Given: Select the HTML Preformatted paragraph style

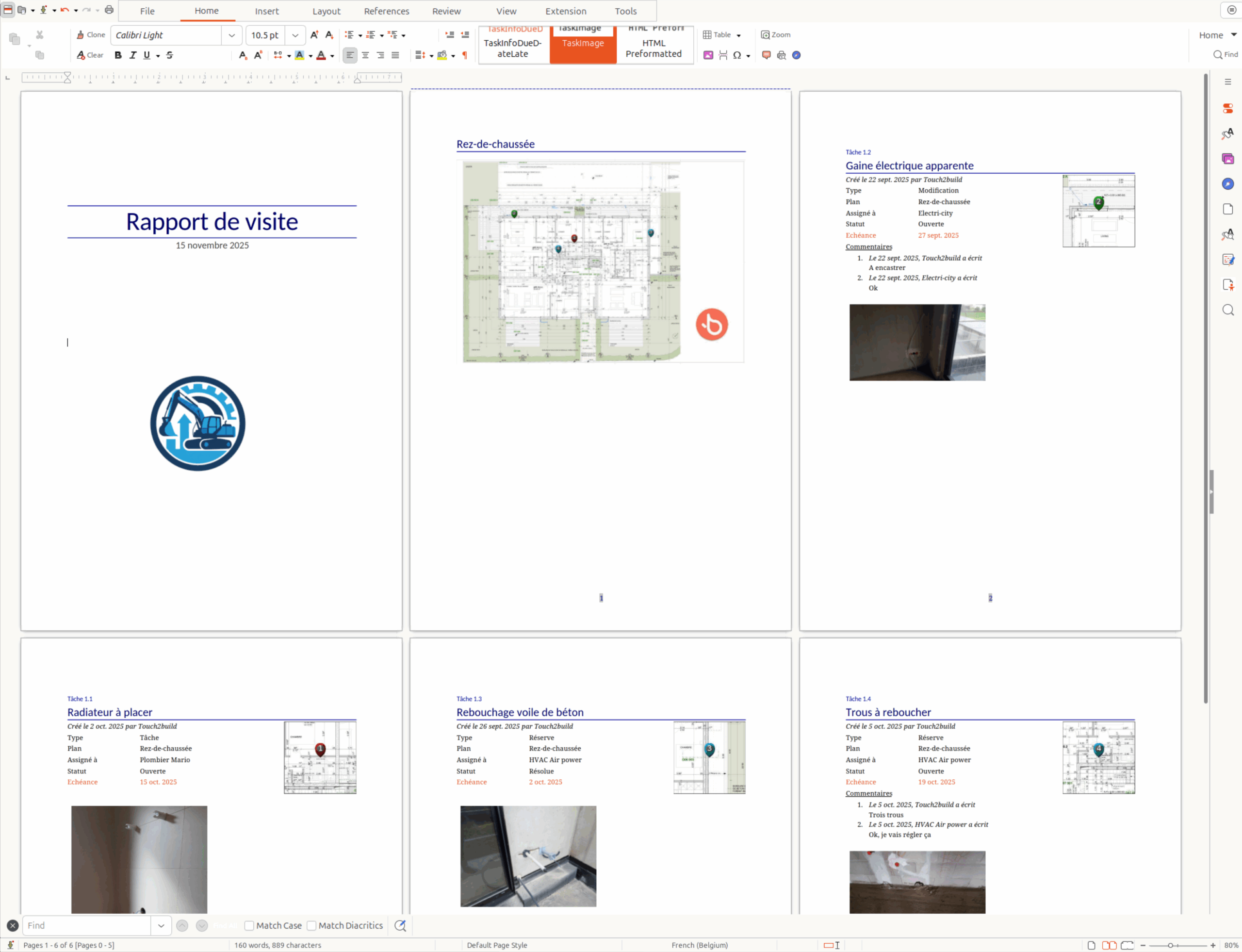Looking at the screenshot, I should [x=654, y=48].
